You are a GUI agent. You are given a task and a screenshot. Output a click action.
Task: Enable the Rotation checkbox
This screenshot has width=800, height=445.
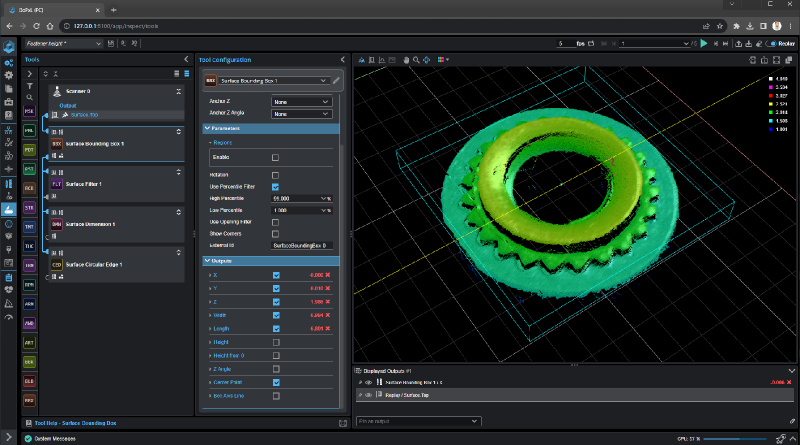tap(275, 175)
